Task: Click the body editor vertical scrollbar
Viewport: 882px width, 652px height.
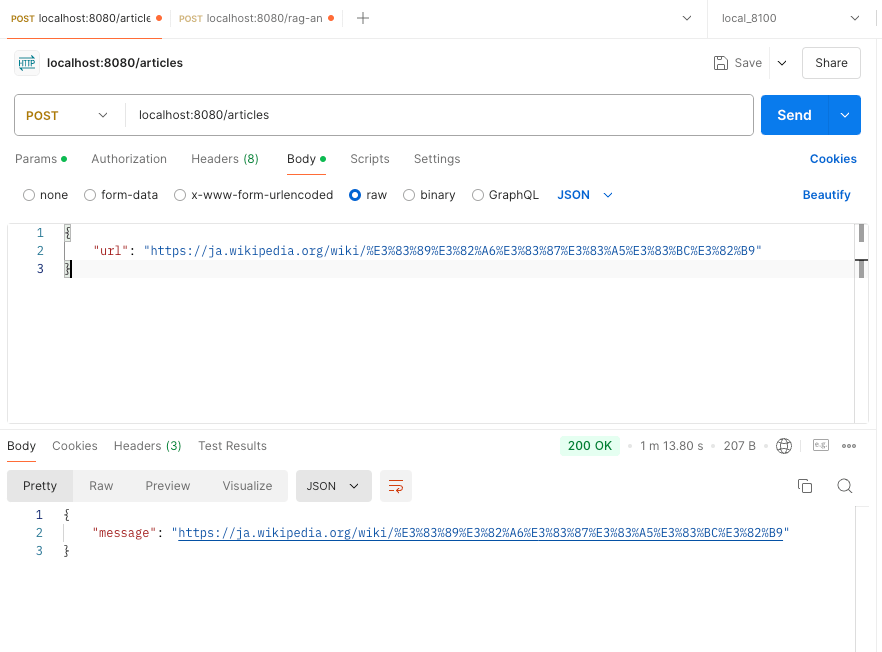Action: [x=861, y=323]
